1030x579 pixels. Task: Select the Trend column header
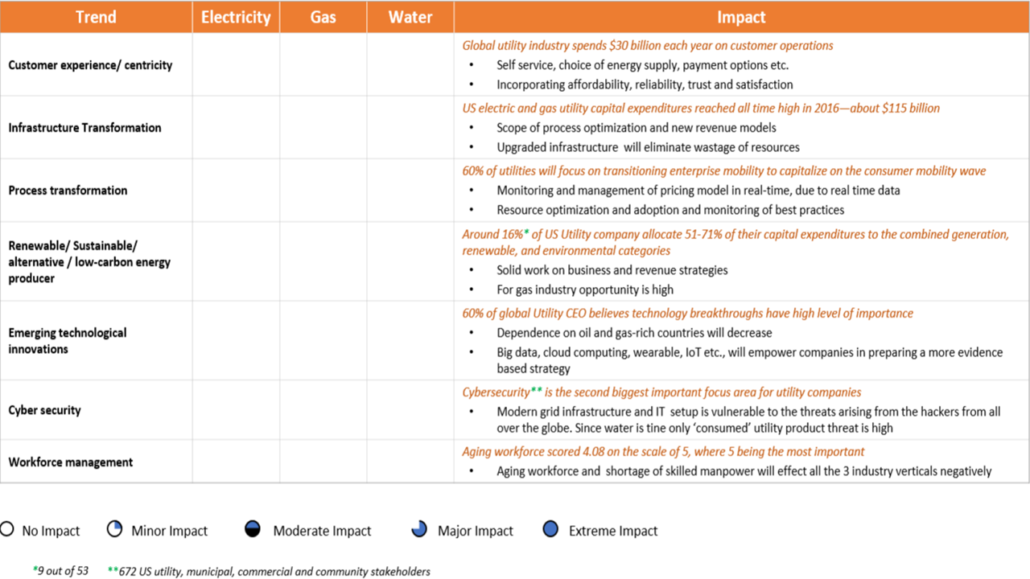point(96,17)
